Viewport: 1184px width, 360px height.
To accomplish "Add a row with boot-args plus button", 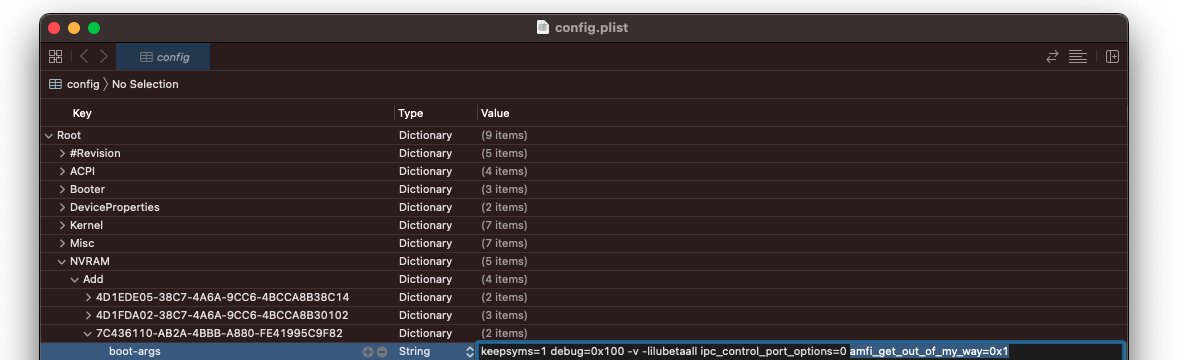I will tap(368, 352).
